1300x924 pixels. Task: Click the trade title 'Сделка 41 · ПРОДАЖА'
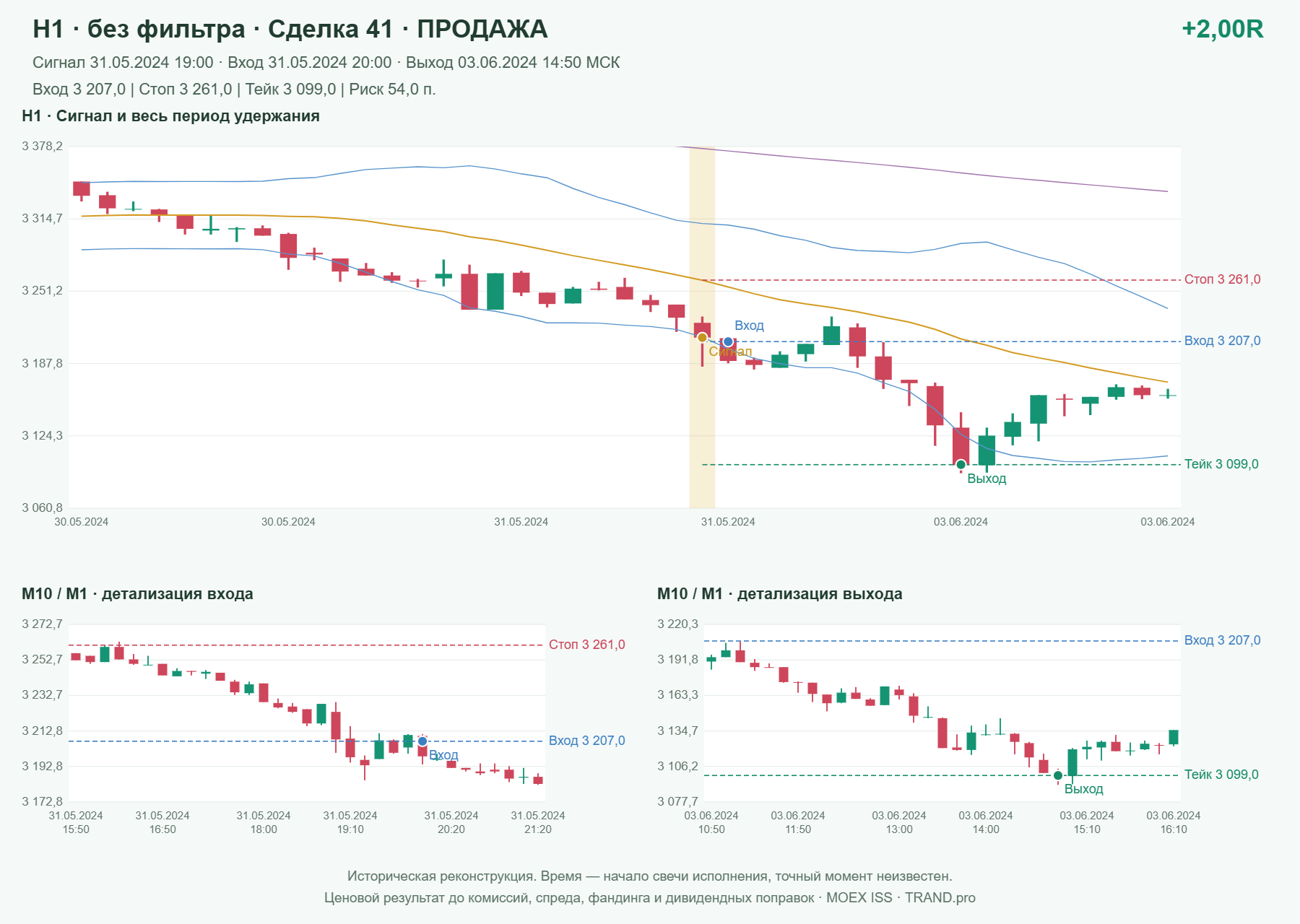click(407, 29)
